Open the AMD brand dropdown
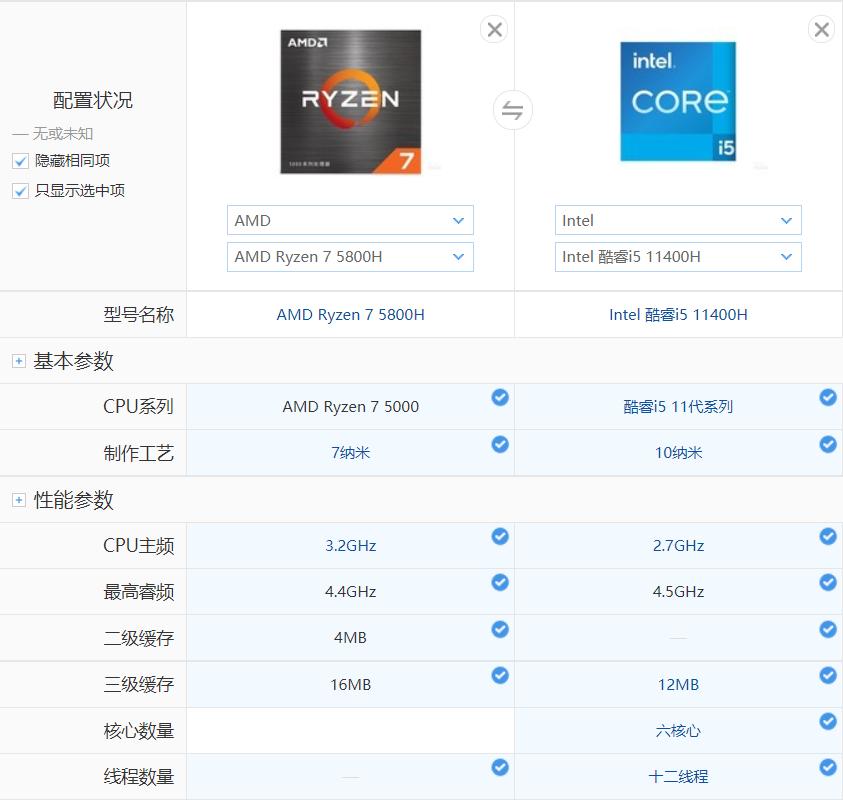 pos(349,220)
